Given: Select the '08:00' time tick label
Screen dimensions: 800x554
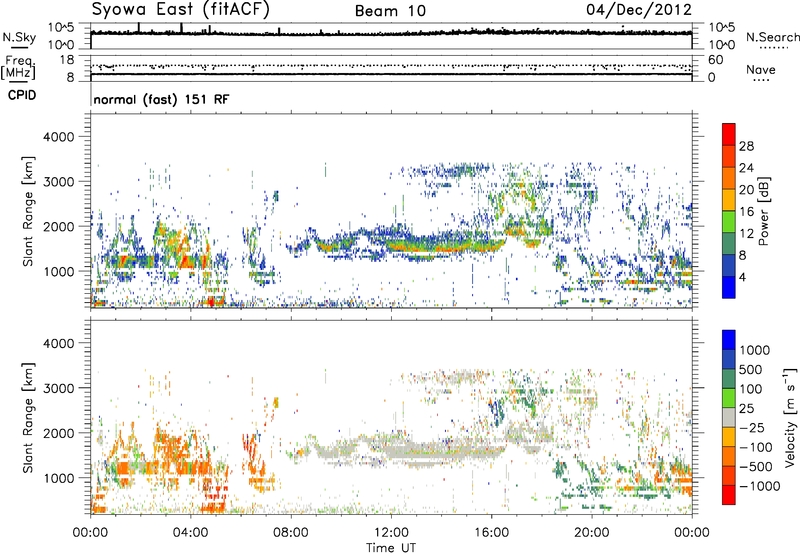Looking at the screenshot, I should click(x=291, y=533).
